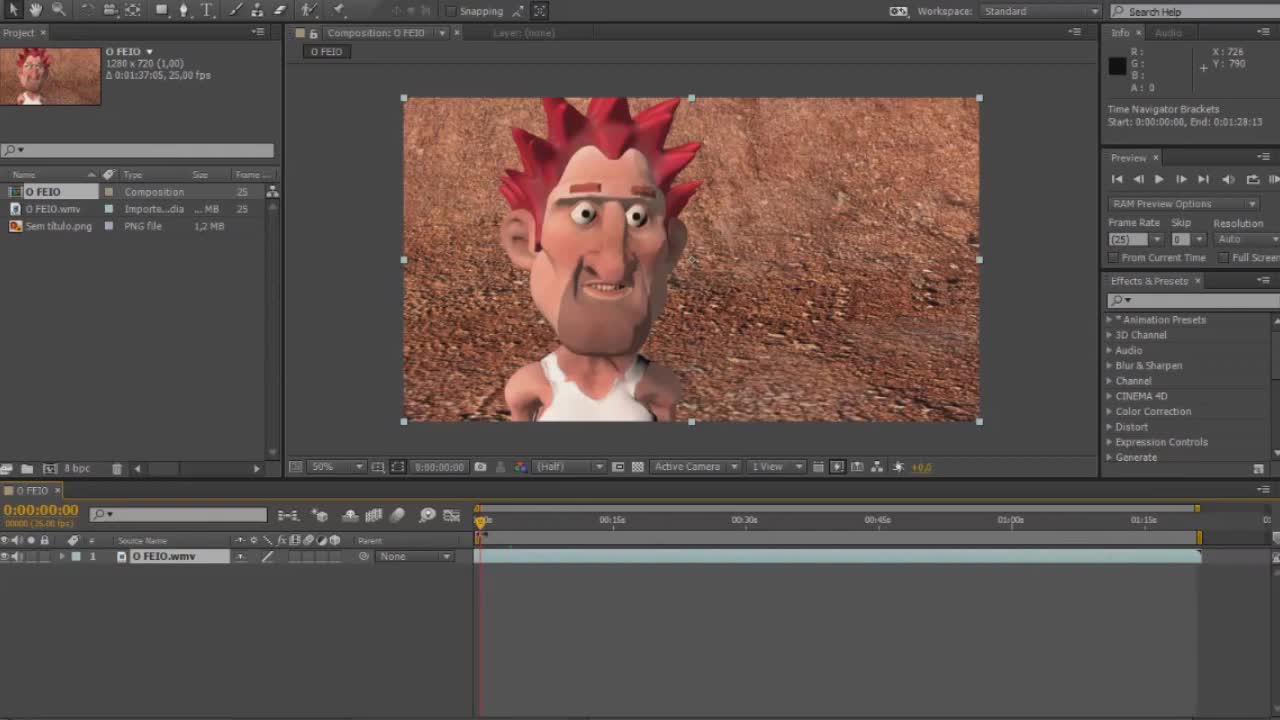Select the Clone Stamp tool
This screenshot has width=1280, height=720.
point(257,10)
